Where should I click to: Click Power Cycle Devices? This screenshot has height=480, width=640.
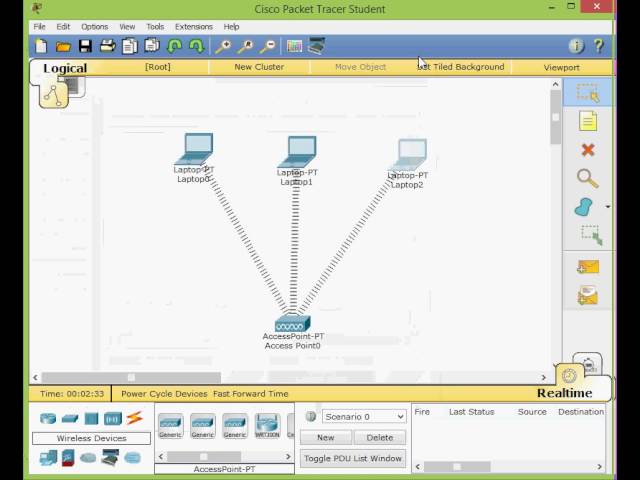click(164, 394)
